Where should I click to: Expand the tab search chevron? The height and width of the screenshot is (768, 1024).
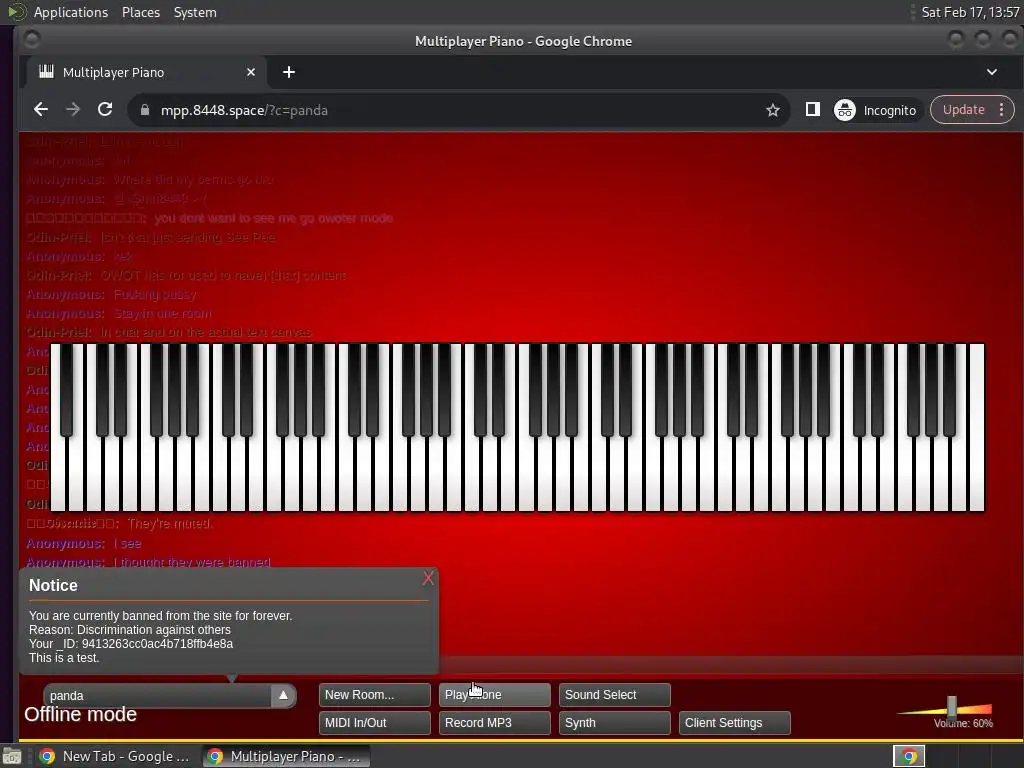pos(991,72)
